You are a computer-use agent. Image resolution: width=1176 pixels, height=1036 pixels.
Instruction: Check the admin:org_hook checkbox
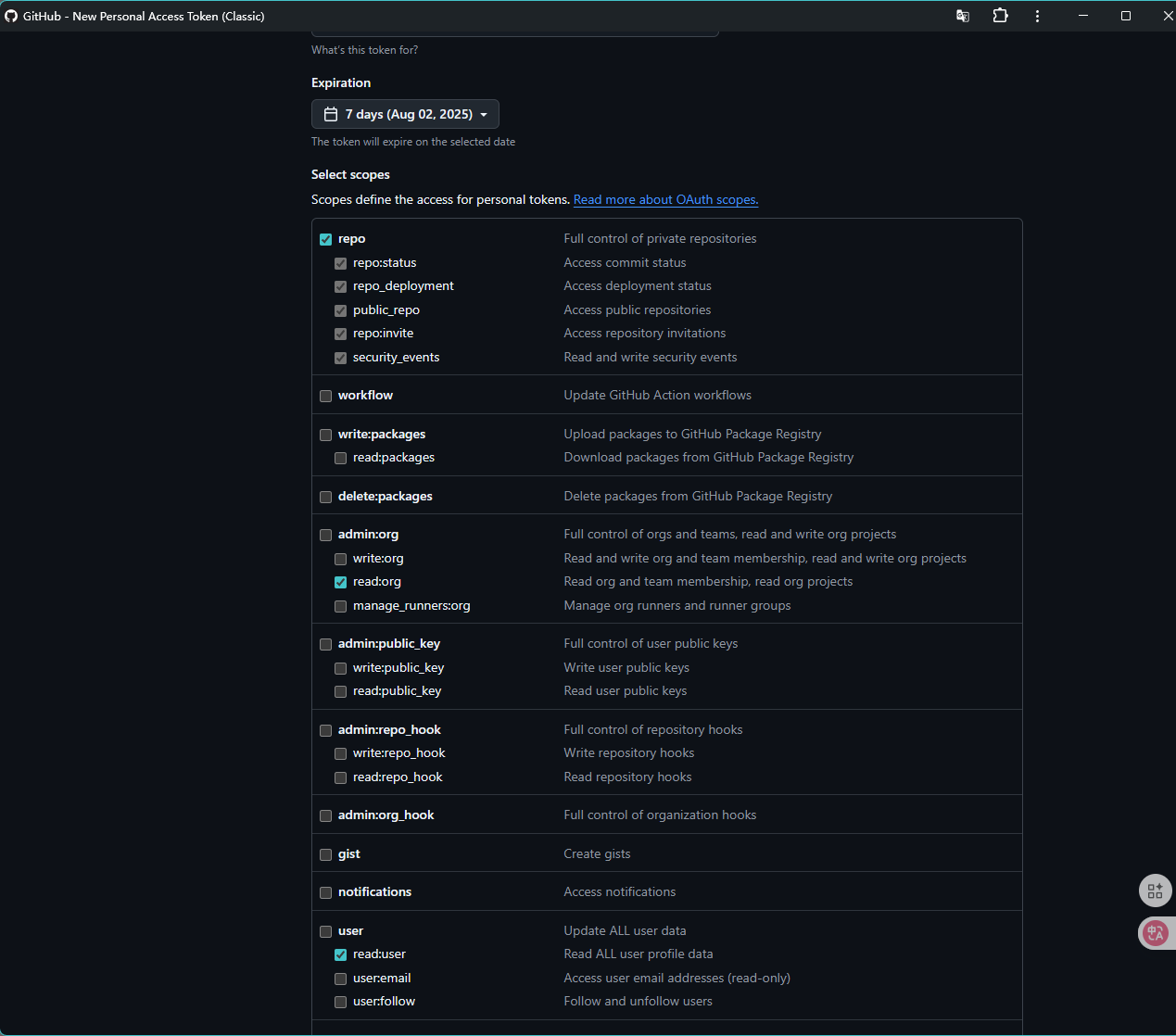(326, 815)
